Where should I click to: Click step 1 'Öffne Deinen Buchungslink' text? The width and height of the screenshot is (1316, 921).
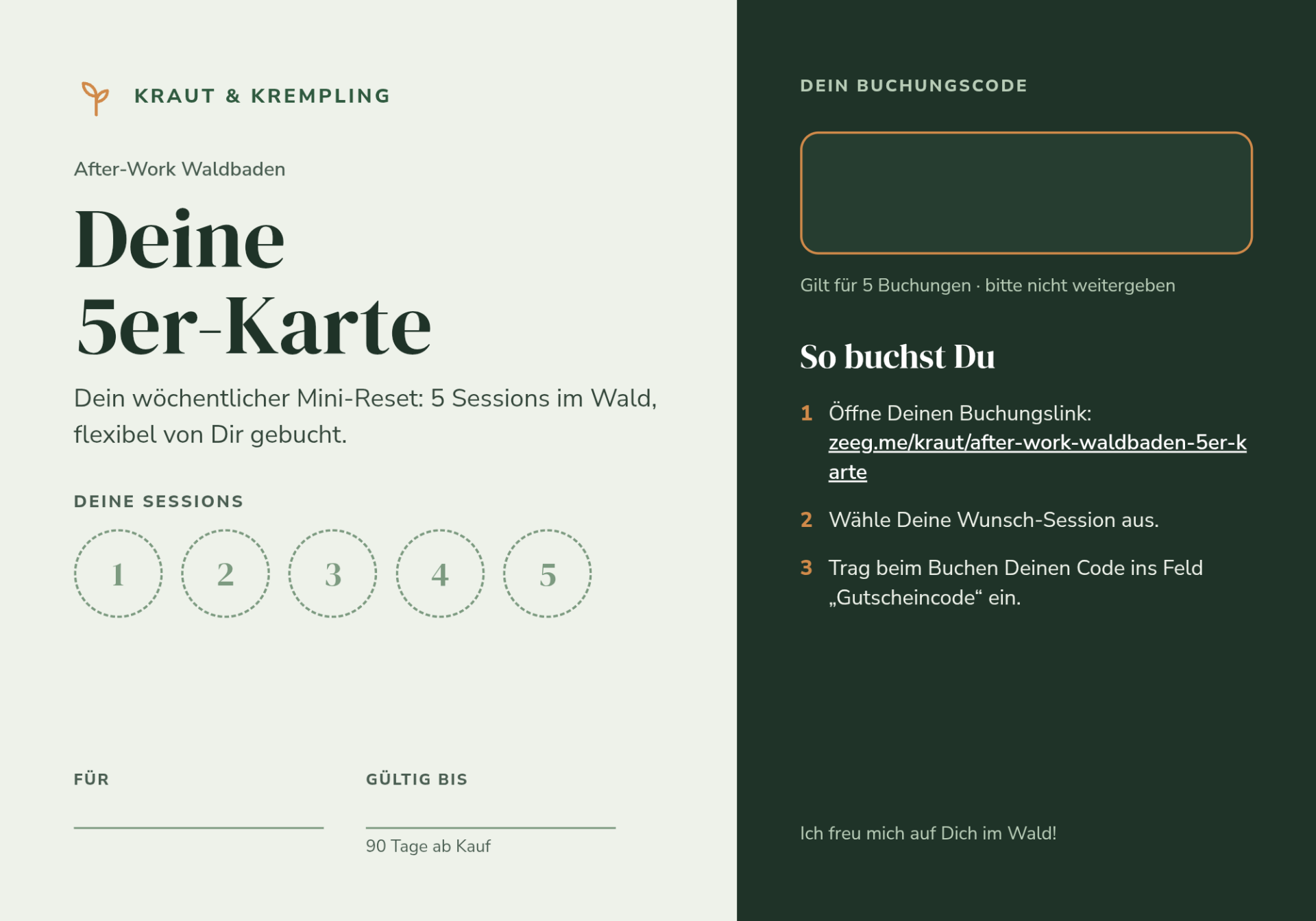click(x=960, y=413)
